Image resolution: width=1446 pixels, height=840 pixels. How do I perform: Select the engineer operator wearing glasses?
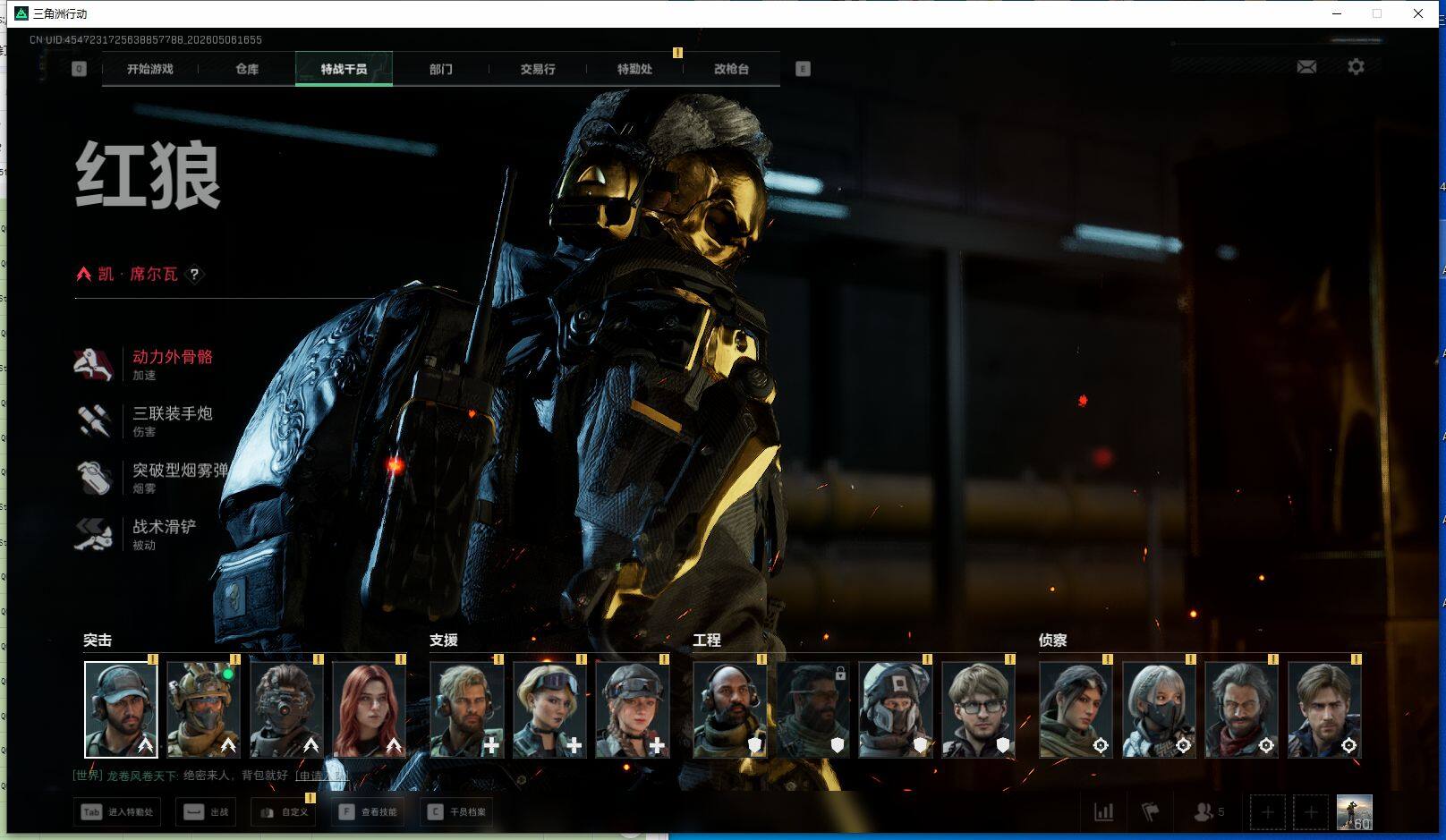[978, 709]
